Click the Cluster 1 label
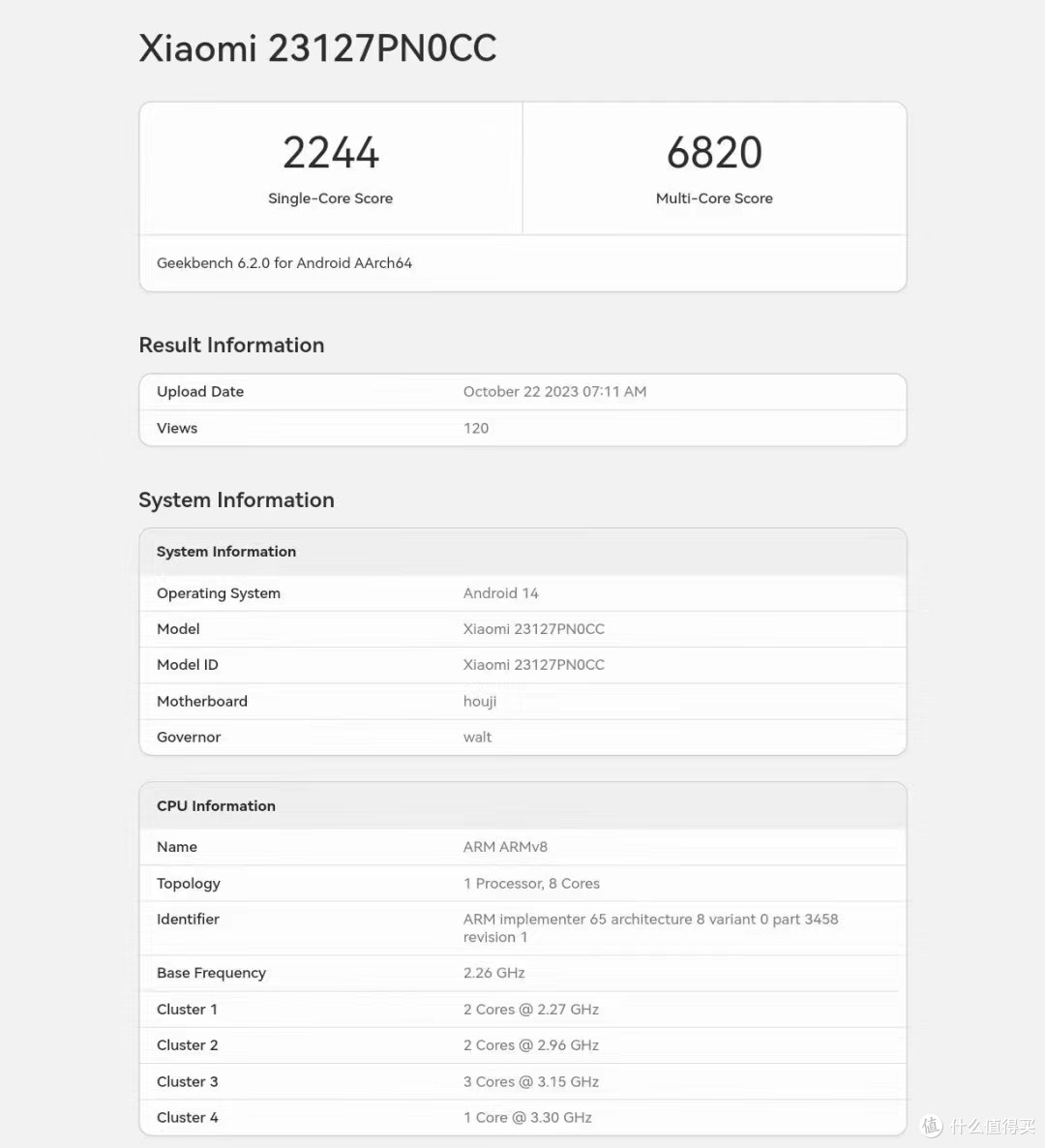The image size is (1045, 1148). pyautogui.click(x=187, y=1010)
